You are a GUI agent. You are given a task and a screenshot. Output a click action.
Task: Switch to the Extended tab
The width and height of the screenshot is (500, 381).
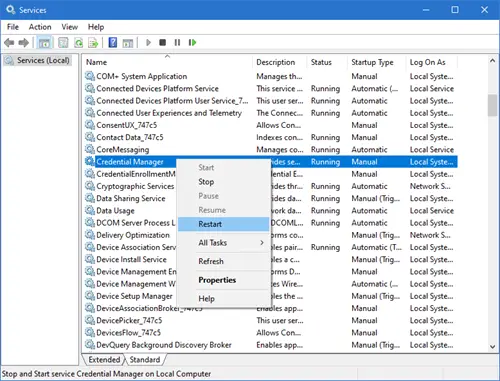104,360
